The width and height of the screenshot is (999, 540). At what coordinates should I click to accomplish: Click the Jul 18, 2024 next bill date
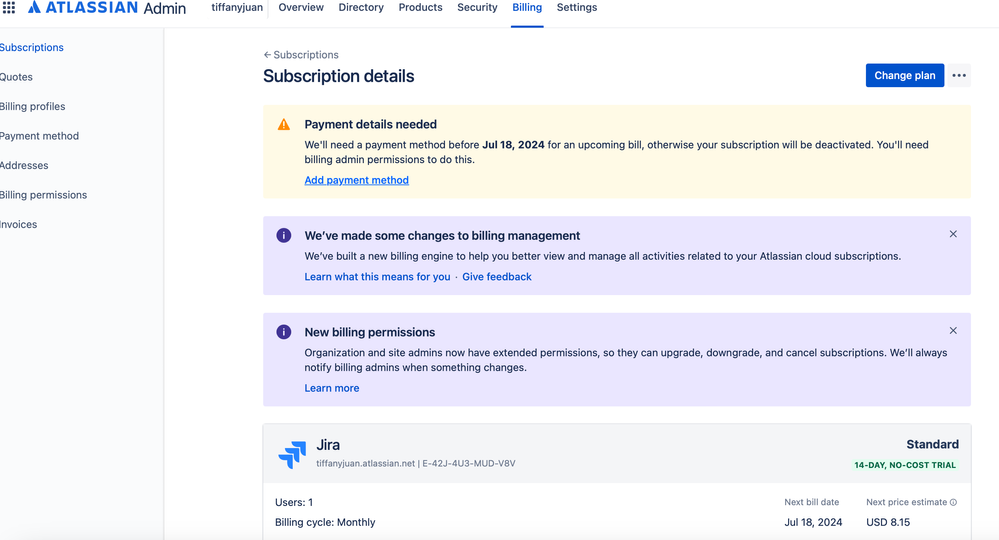(813, 522)
